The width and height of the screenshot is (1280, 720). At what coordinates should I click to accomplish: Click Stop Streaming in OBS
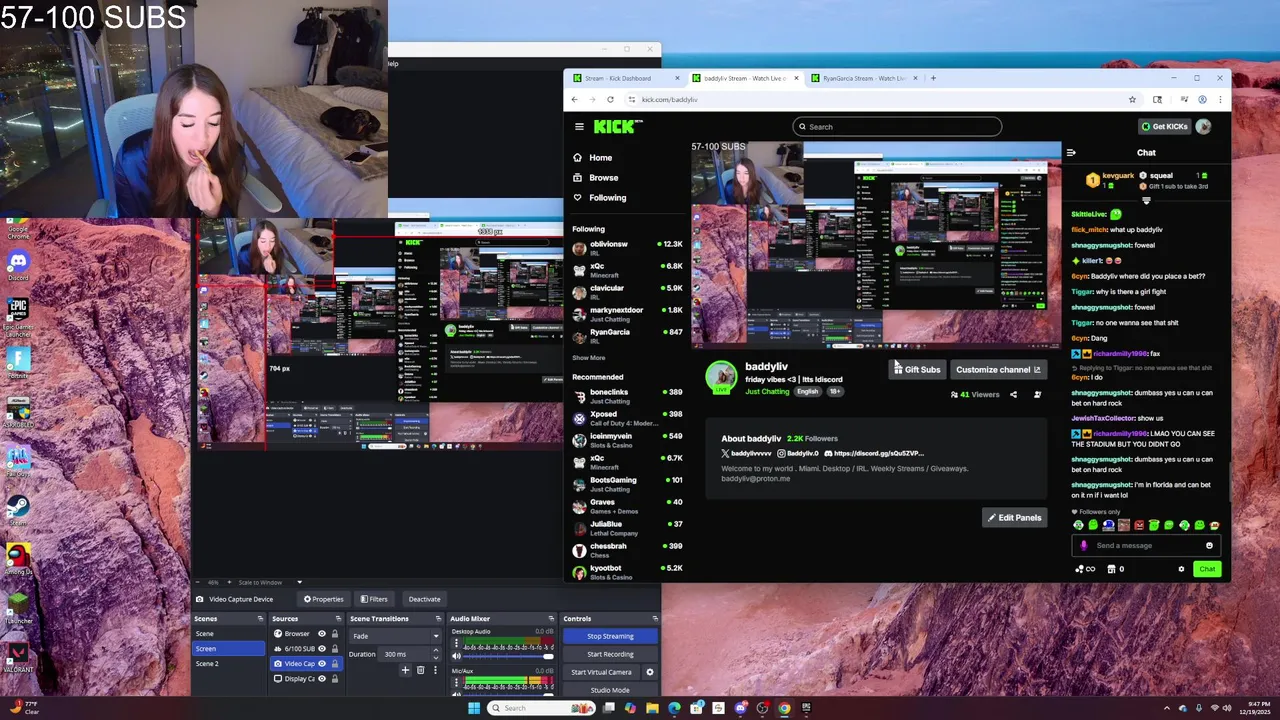coord(610,636)
